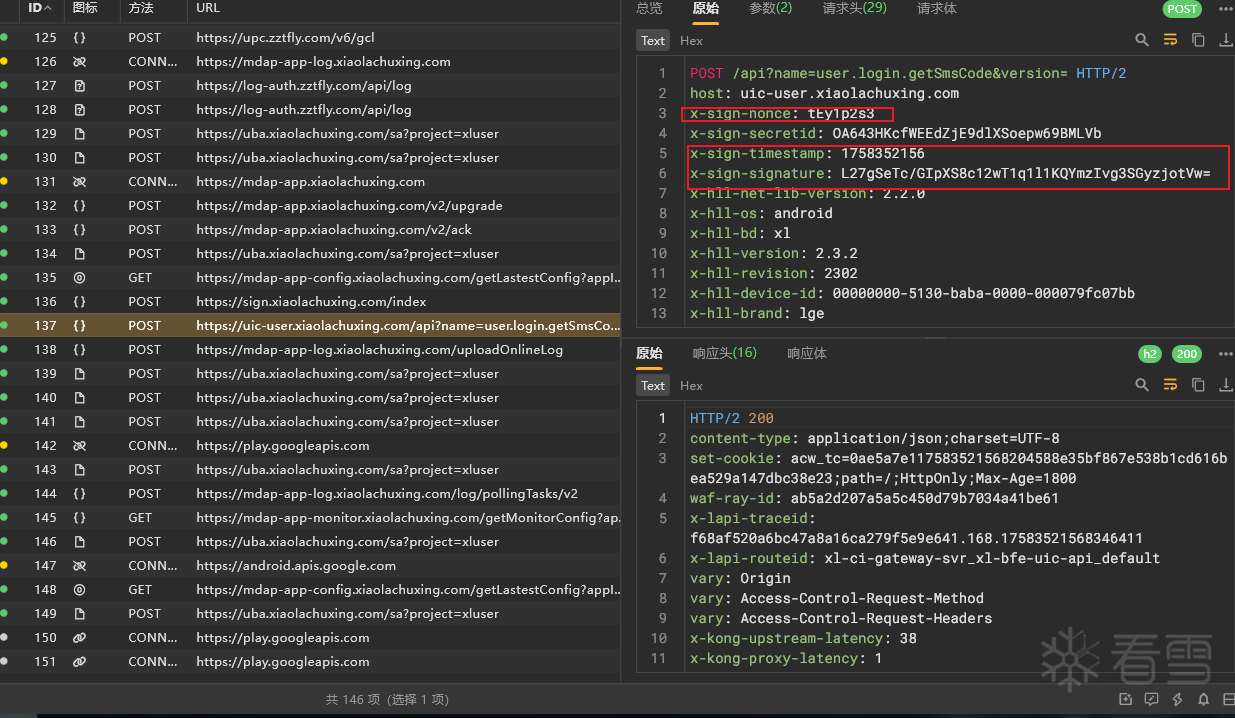Open the feedback comment icon in status bar
The height and width of the screenshot is (718, 1235).
[1152, 699]
